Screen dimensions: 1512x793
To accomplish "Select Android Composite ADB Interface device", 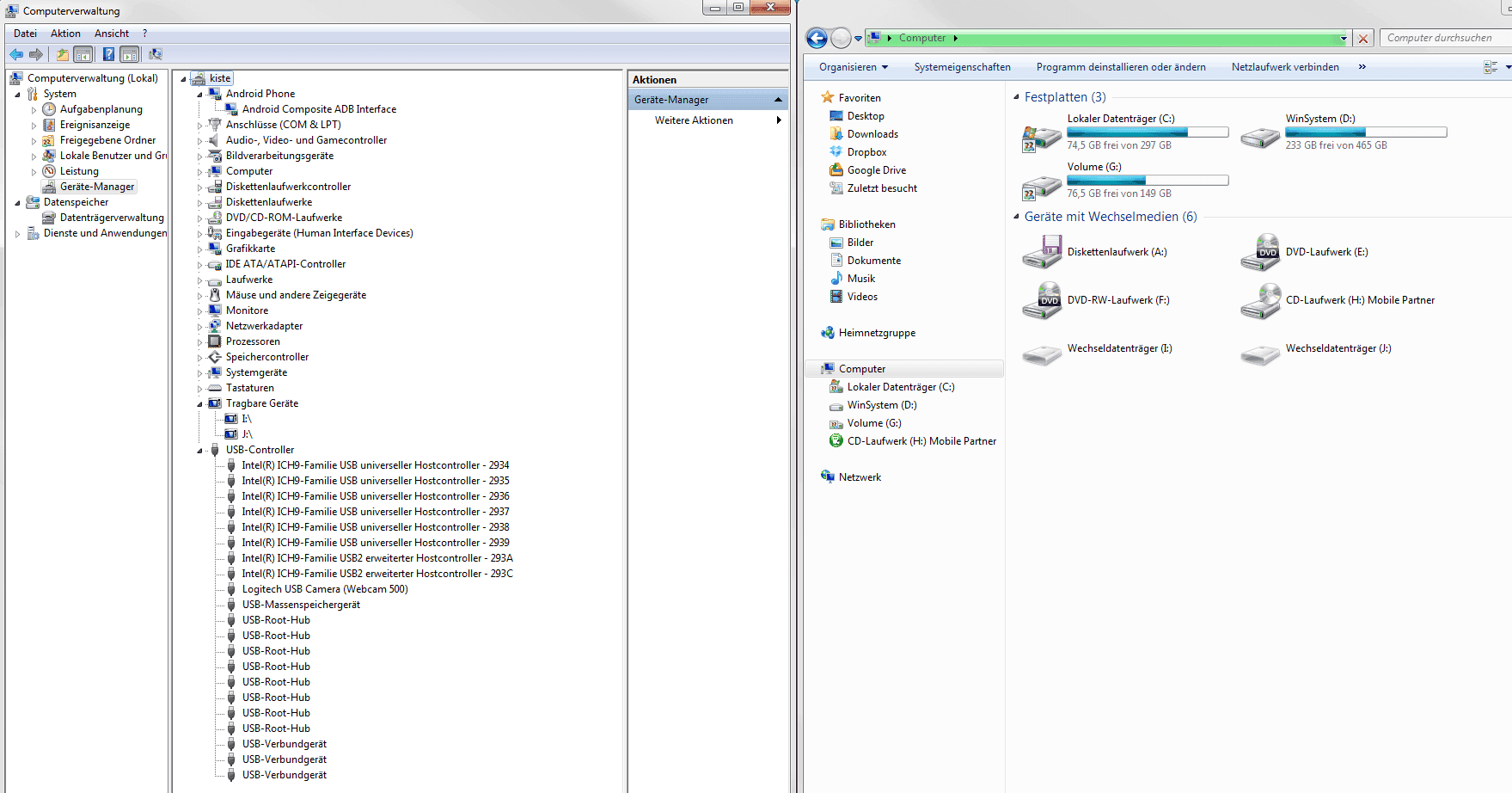I will pyautogui.click(x=319, y=109).
